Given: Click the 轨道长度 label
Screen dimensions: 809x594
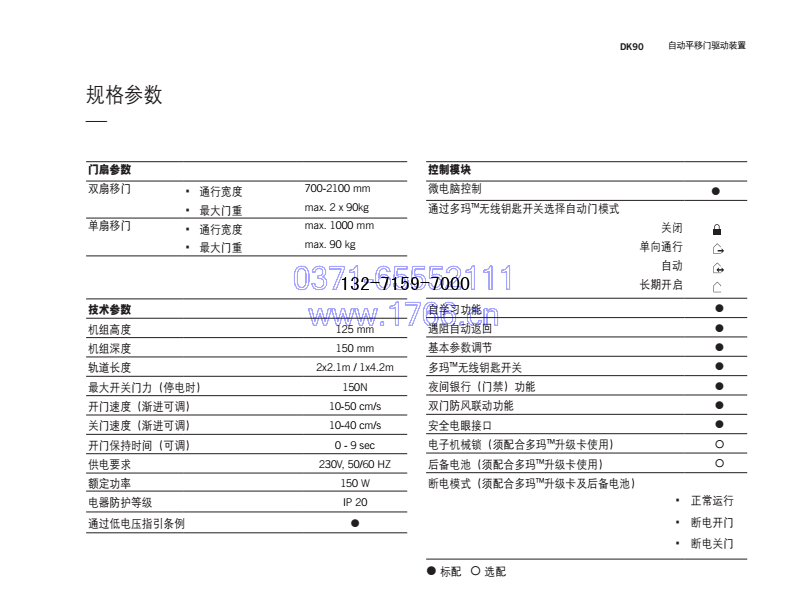Looking at the screenshot, I should pos(109,367).
